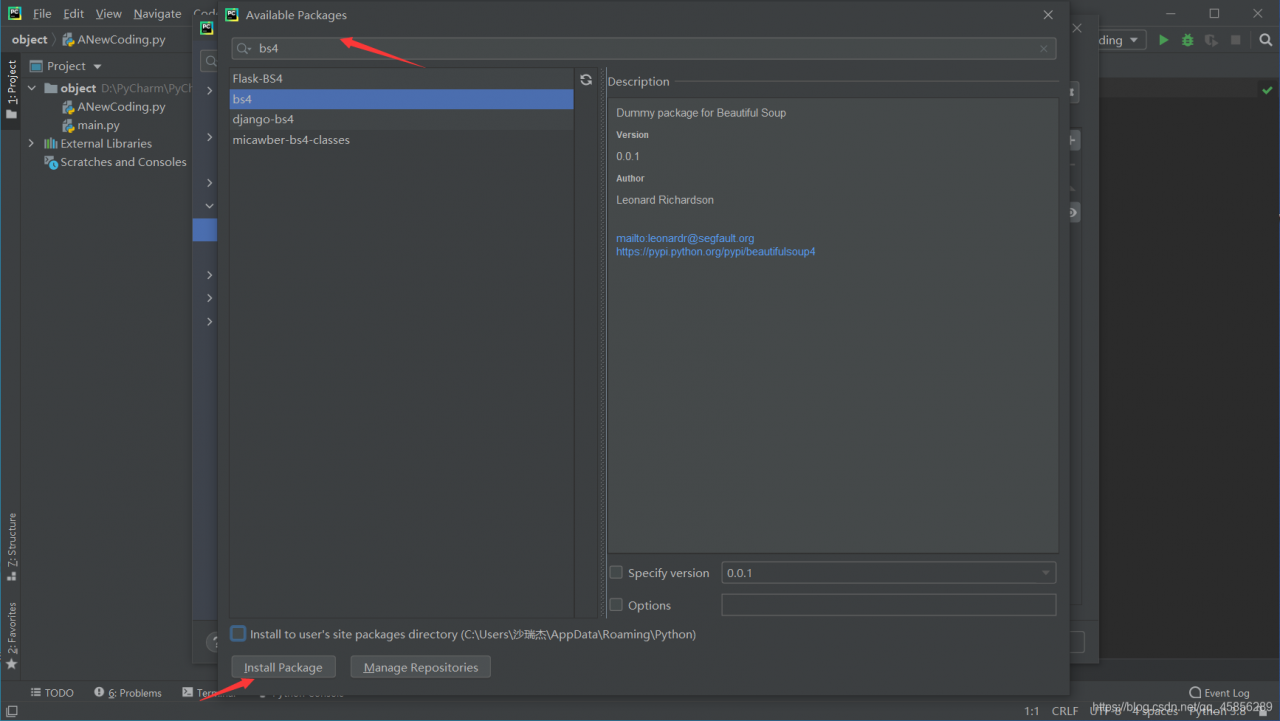Viewport: 1280px width, 721px height.
Task: Click the Scratches and Consoles icon
Action: click(51, 162)
